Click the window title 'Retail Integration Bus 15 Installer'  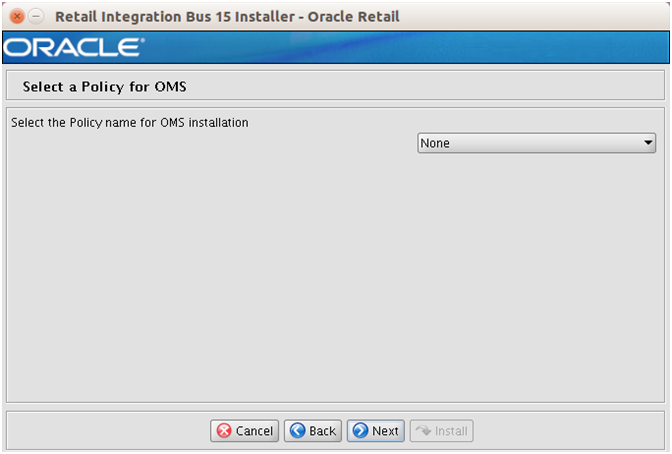pyautogui.click(x=175, y=17)
